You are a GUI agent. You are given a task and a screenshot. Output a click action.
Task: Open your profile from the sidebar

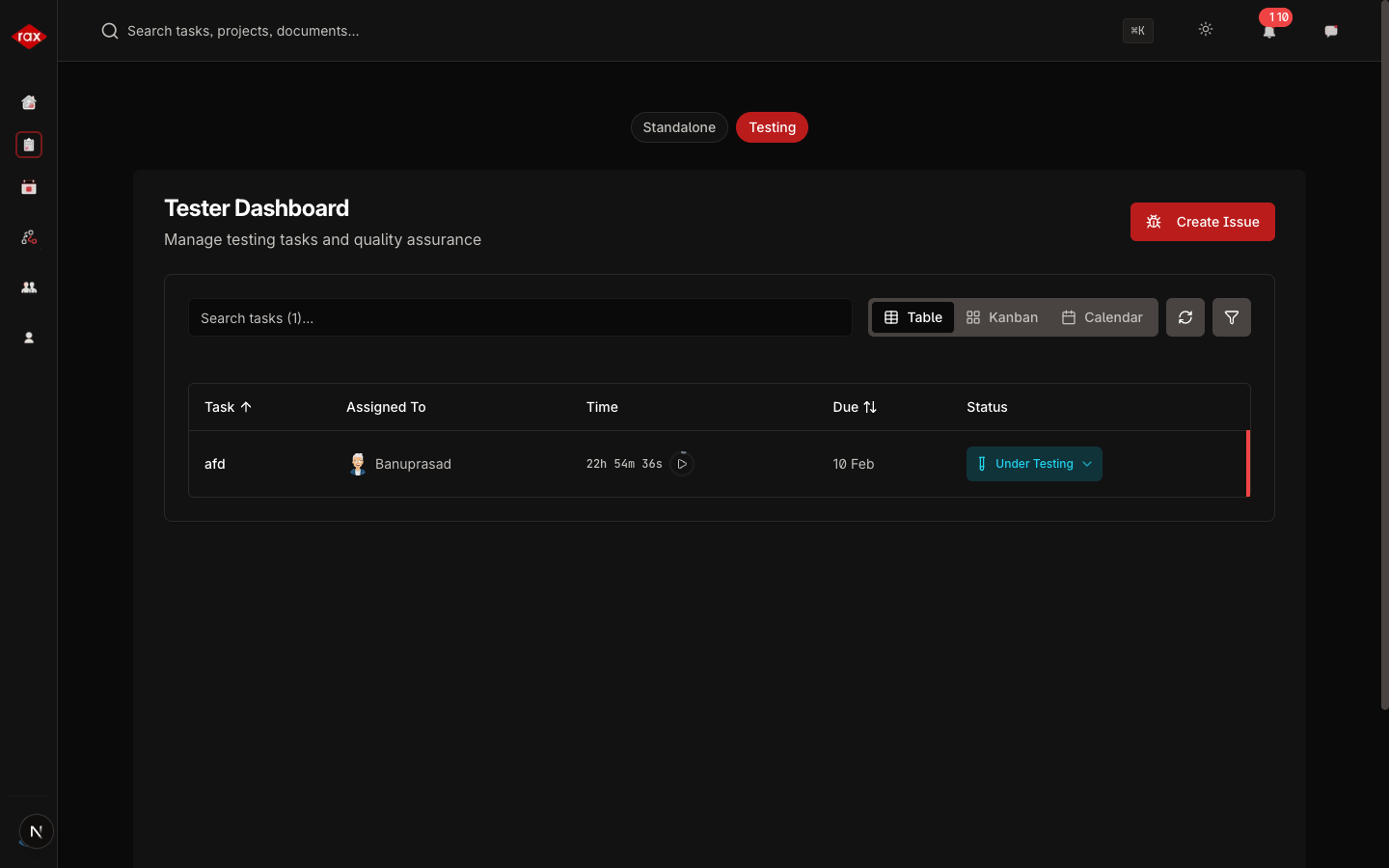28,338
